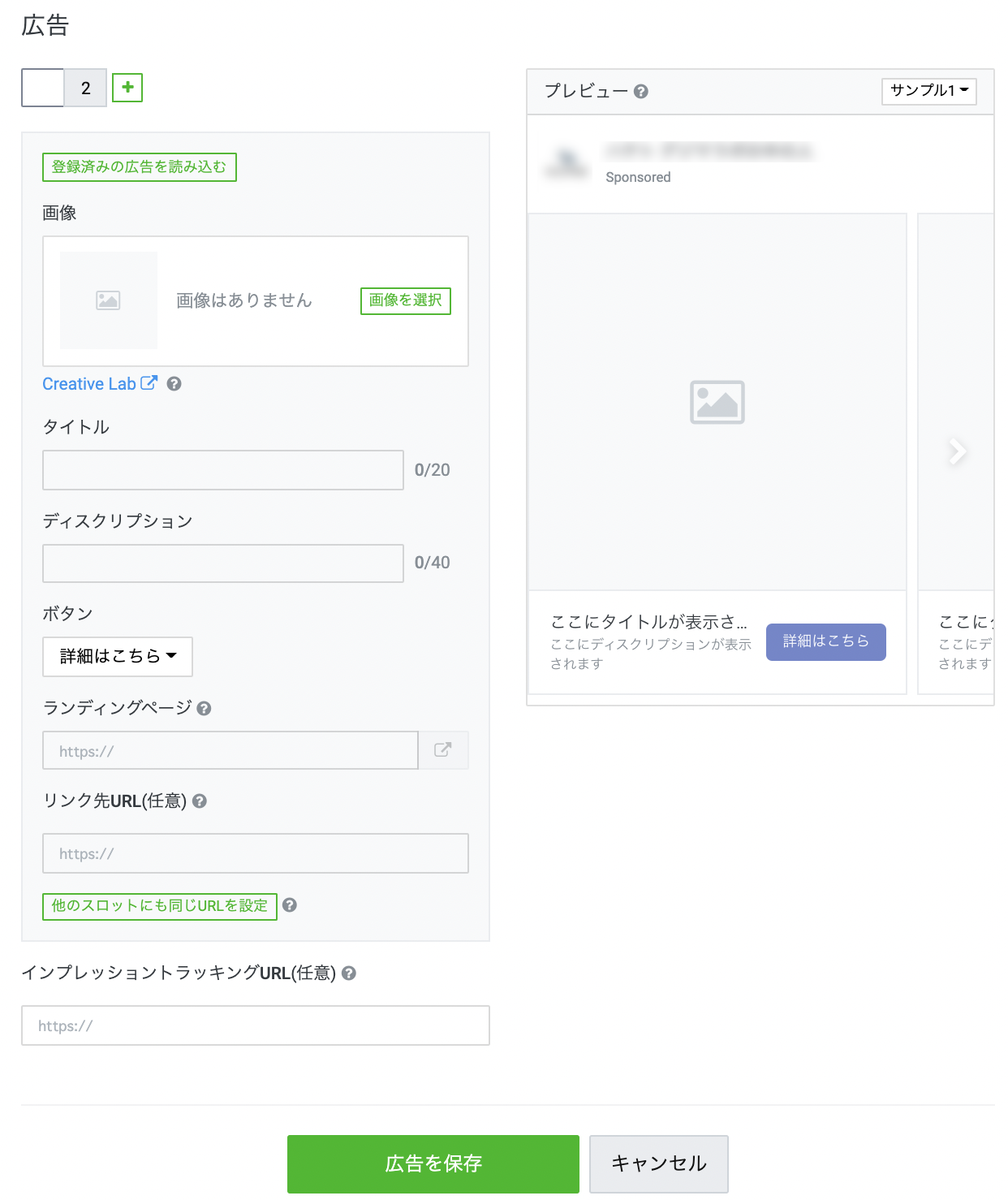1008x1200 pixels.
Task: Switch to ad slot tab 2
Action: click(x=85, y=88)
